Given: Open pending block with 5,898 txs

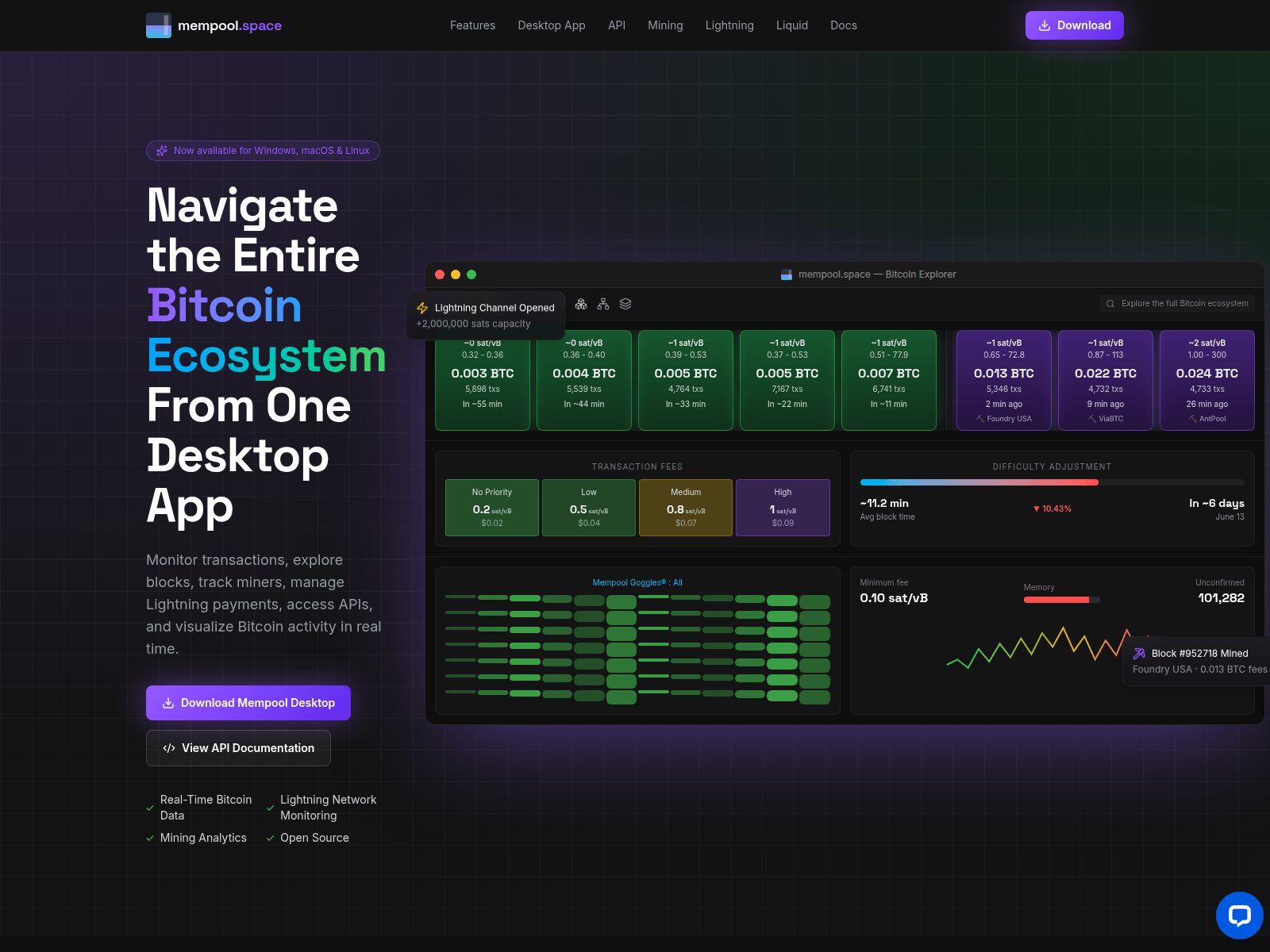Looking at the screenshot, I should pyautogui.click(x=483, y=381).
